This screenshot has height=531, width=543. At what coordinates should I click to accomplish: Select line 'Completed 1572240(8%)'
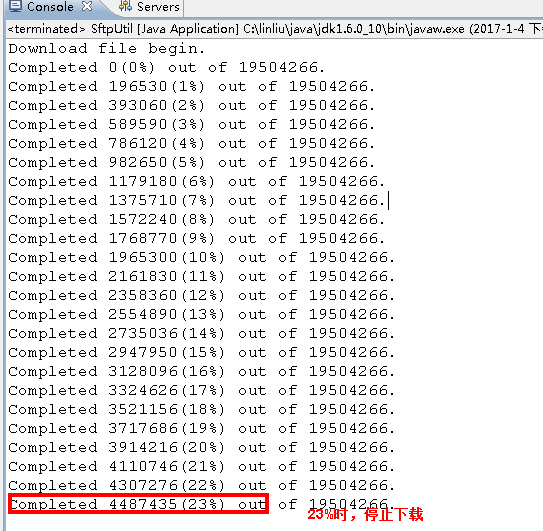click(x=197, y=220)
